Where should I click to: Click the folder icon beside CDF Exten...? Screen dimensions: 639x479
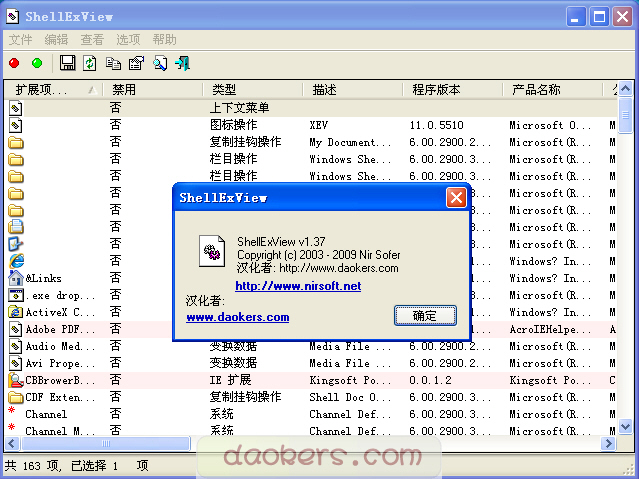tap(16, 397)
